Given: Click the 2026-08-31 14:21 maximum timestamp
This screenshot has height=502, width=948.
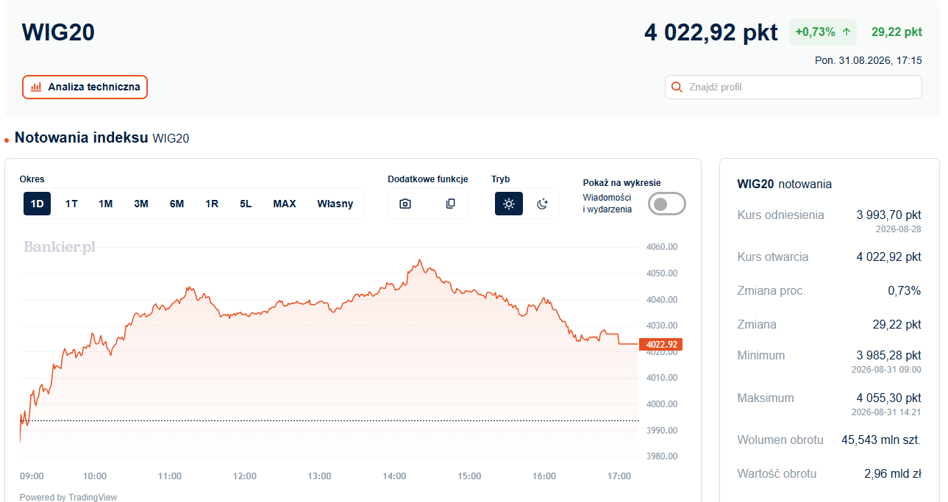Looking at the screenshot, I should coord(886,412).
